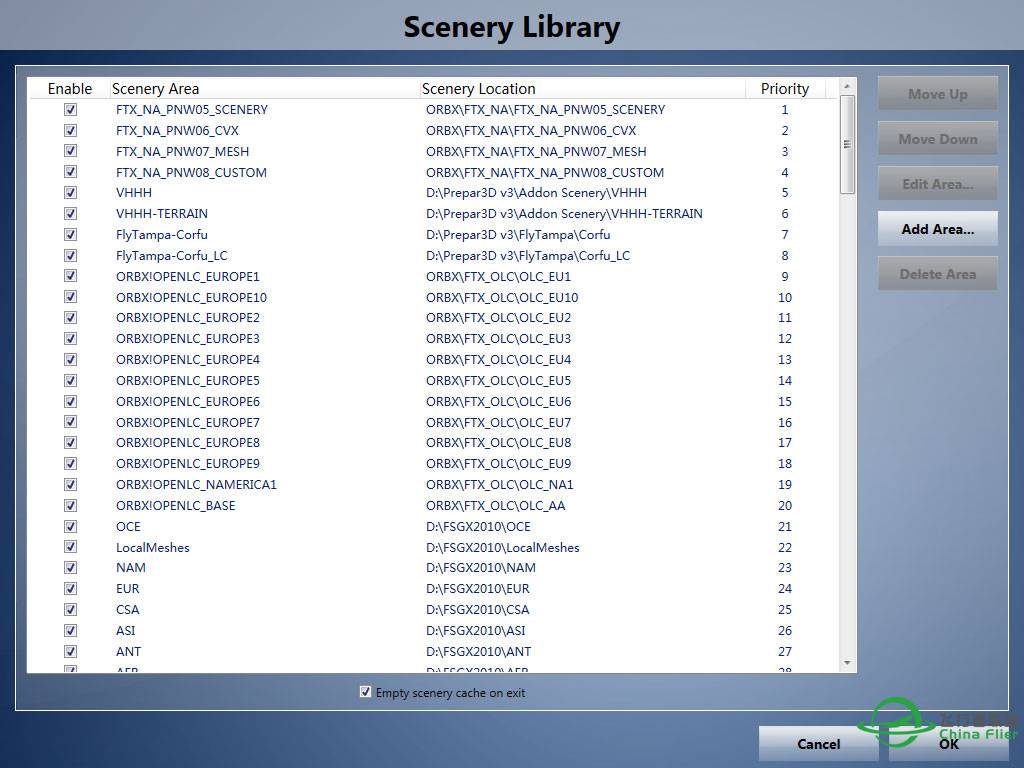Disable the FTX_NA_PNW05_SCENERY checkbox
The height and width of the screenshot is (768, 1024).
pos(70,109)
